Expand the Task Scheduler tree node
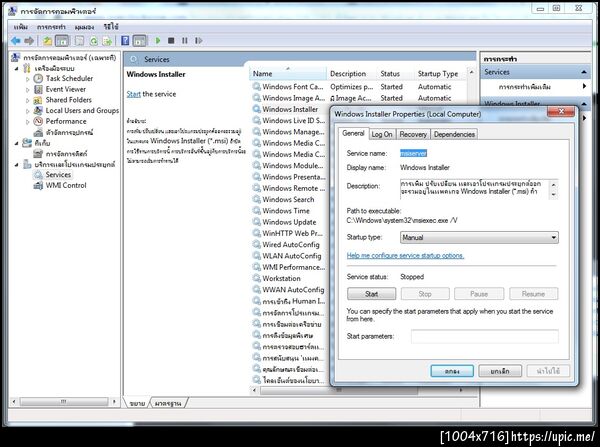The height and width of the screenshot is (447, 600). click(x=28, y=79)
